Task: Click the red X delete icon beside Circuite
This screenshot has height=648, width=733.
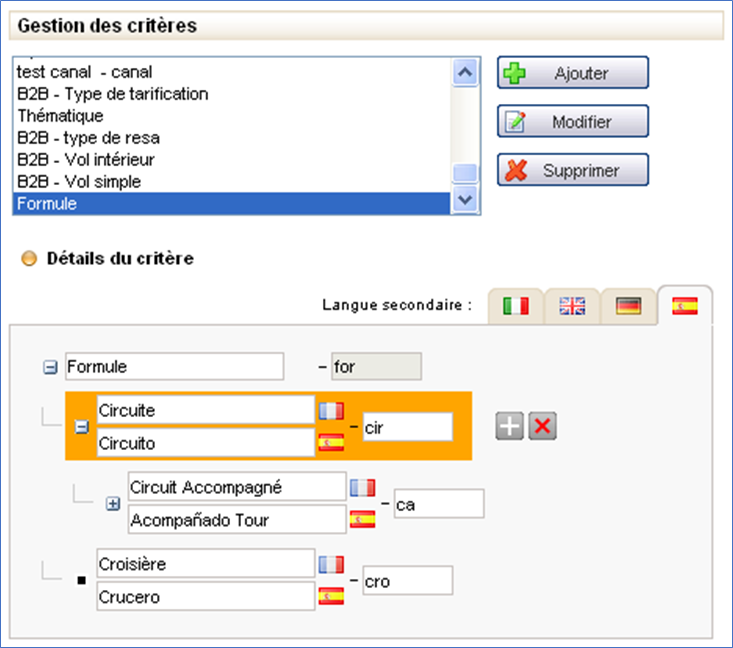Action: tap(542, 427)
